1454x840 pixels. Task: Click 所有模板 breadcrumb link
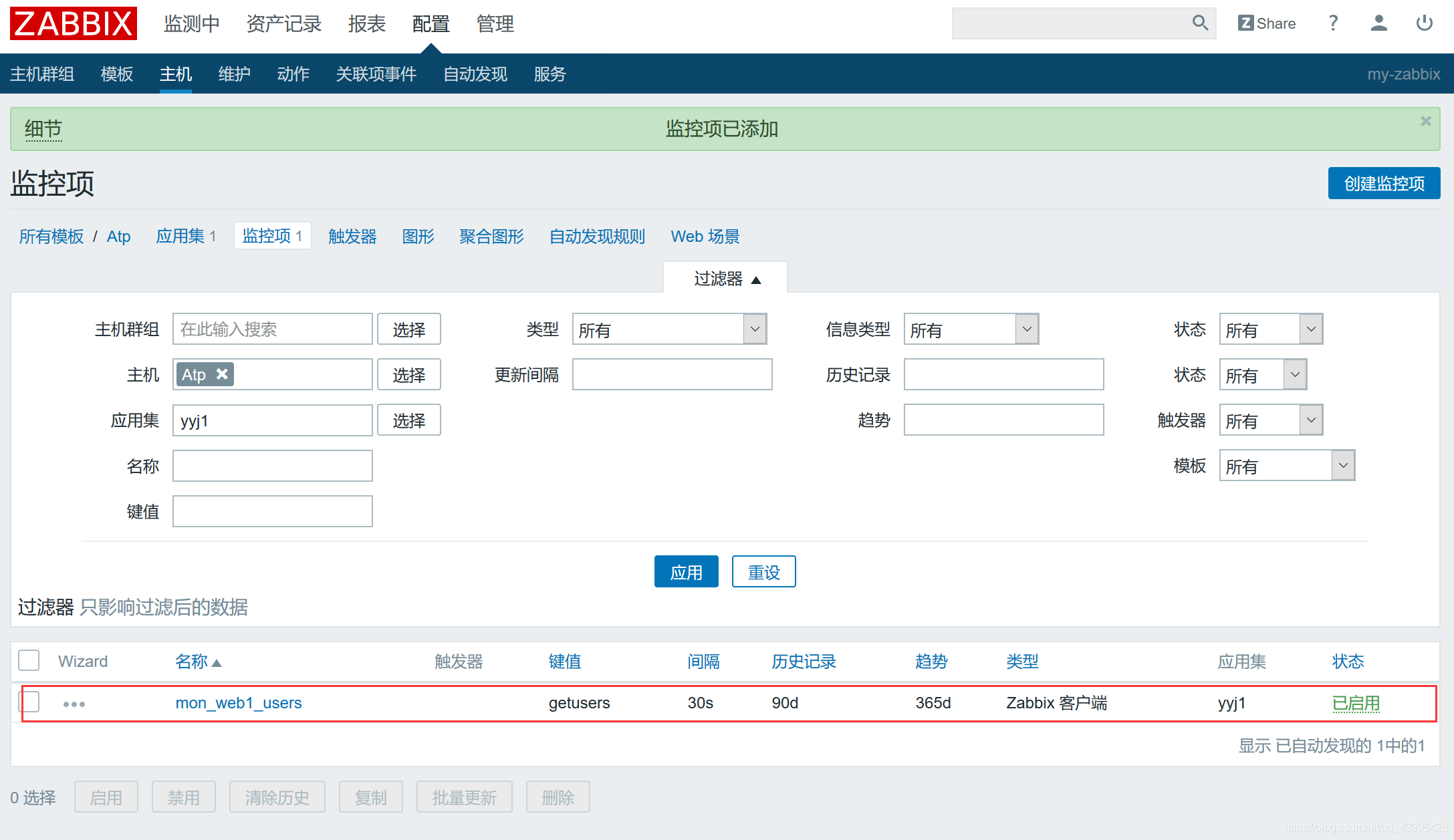click(x=51, y=237)
